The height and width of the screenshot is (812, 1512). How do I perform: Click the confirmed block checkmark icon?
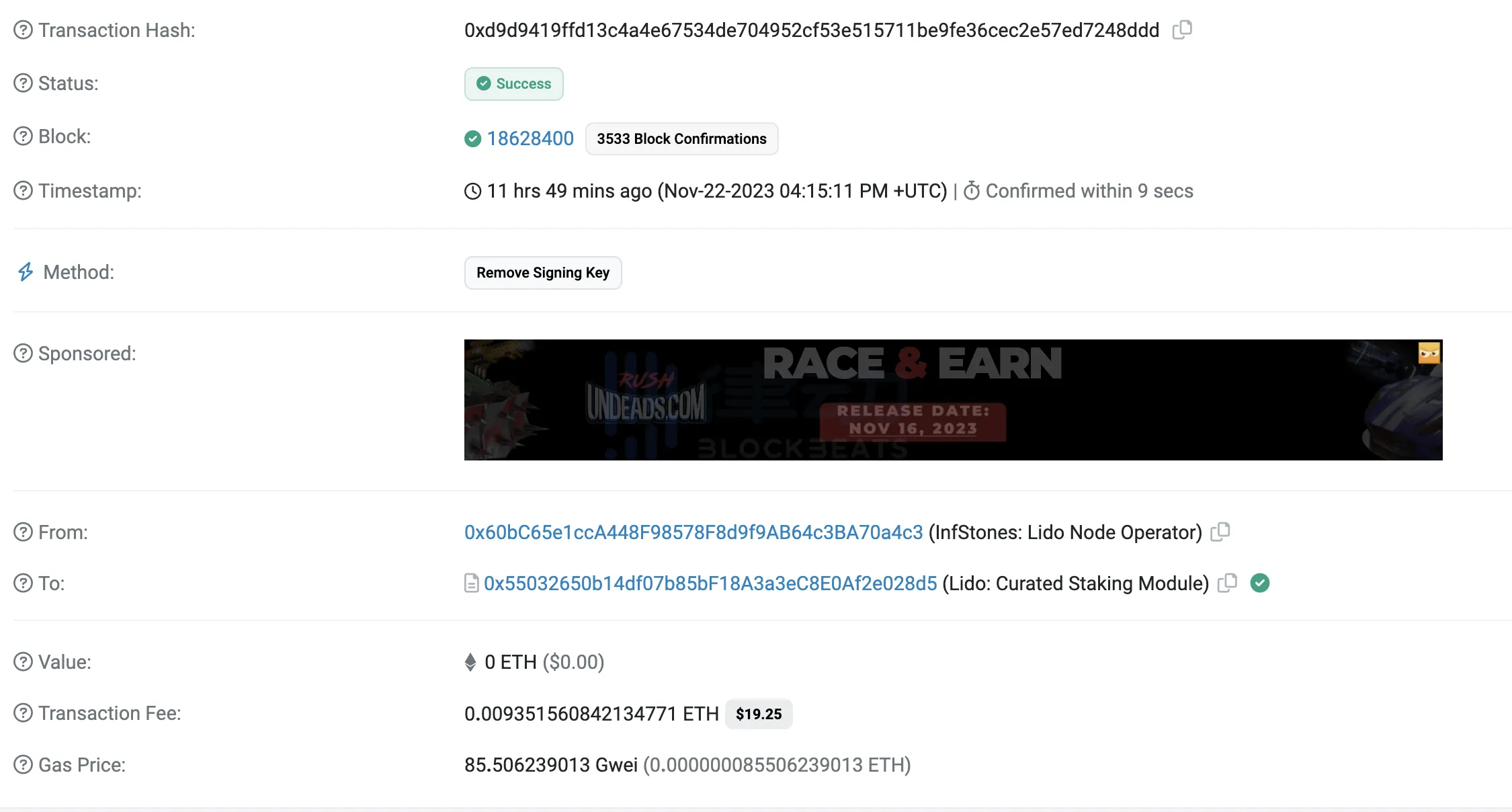click(x=473, y=138)
